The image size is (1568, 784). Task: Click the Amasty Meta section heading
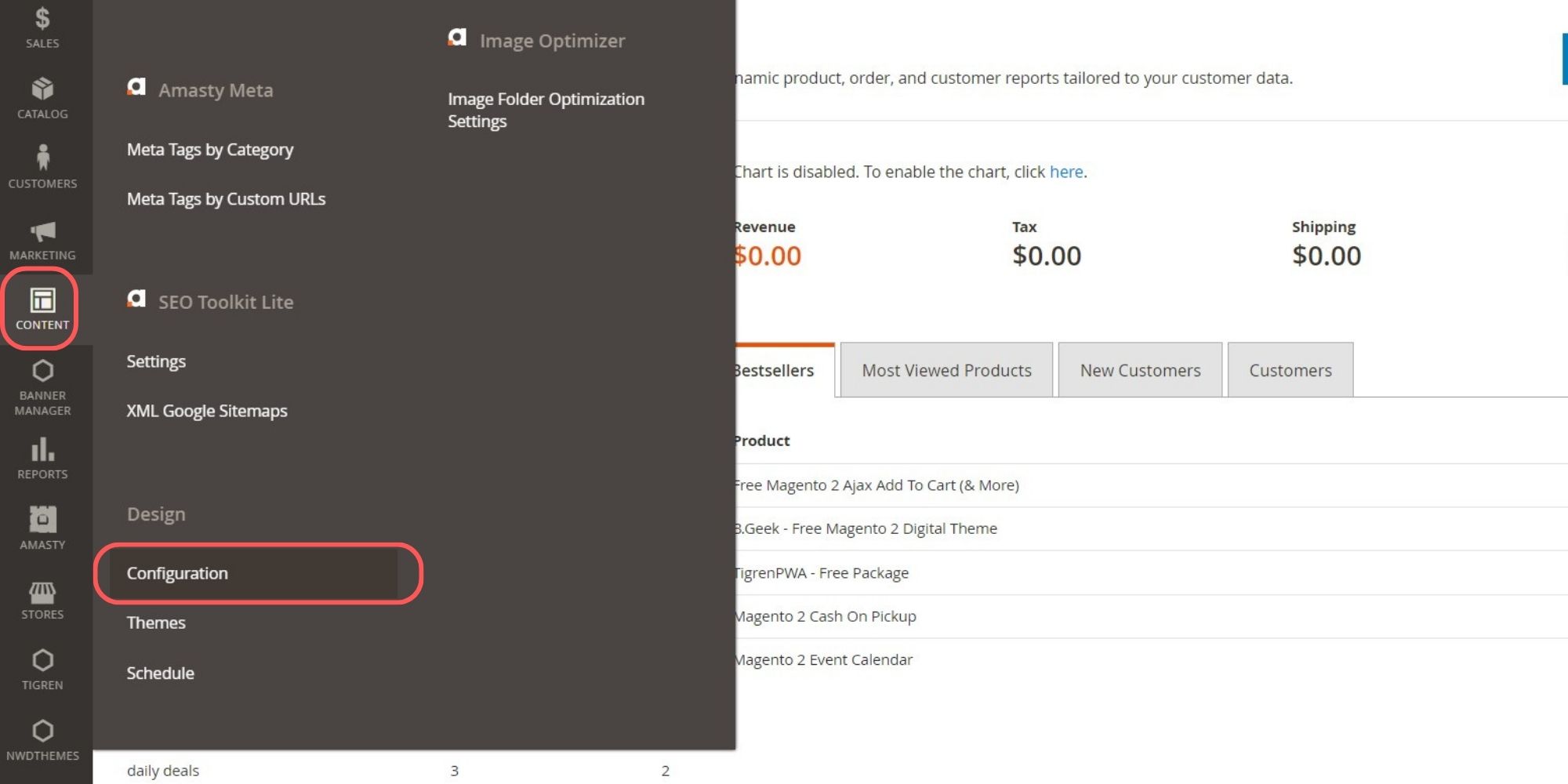[216, 90]
